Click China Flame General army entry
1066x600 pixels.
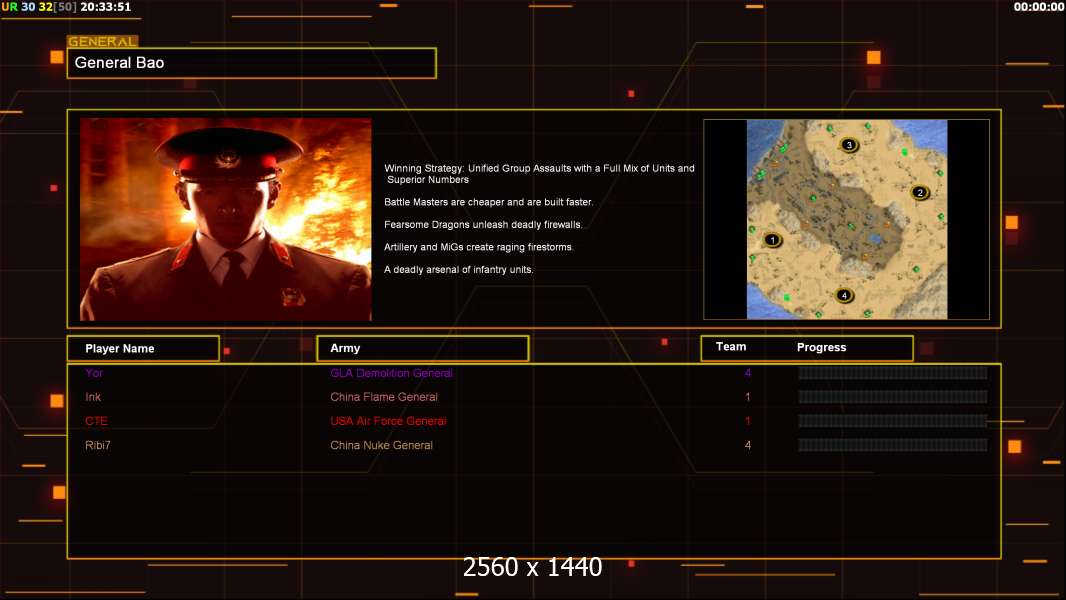click(x=383, y=397)
